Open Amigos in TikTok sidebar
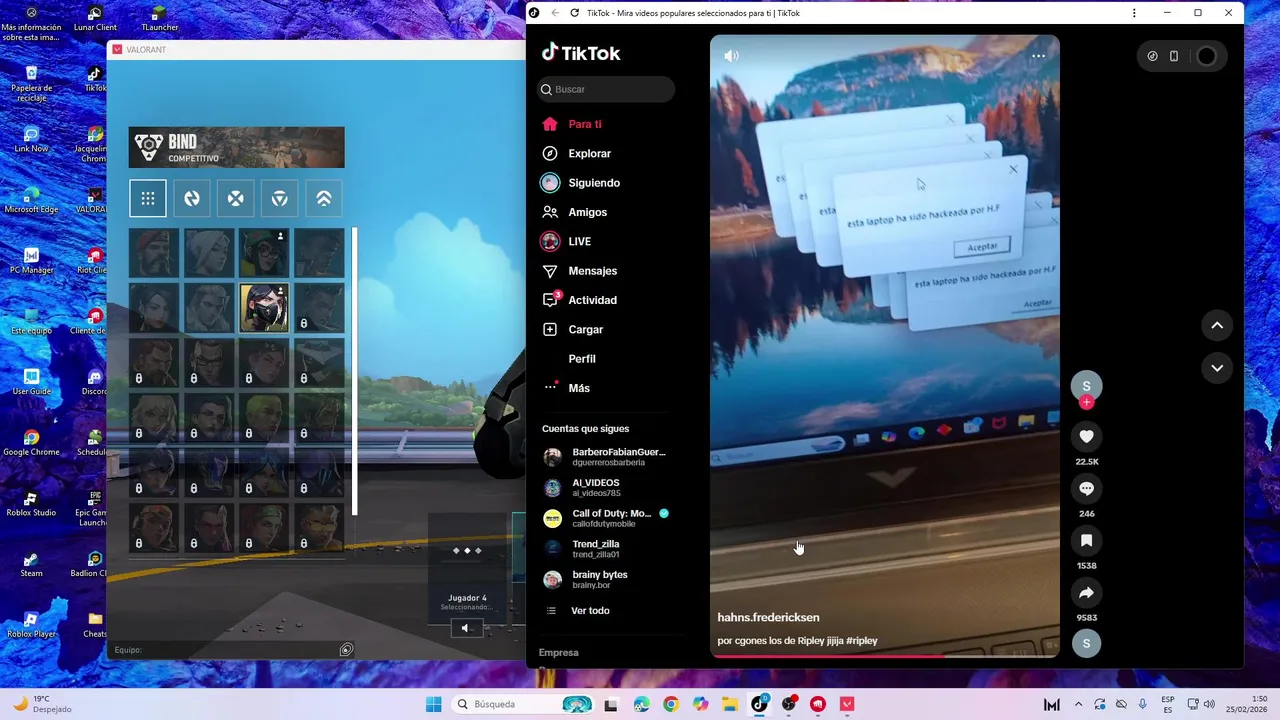This screenshot has height=720, width=1280. coord(587,212)
